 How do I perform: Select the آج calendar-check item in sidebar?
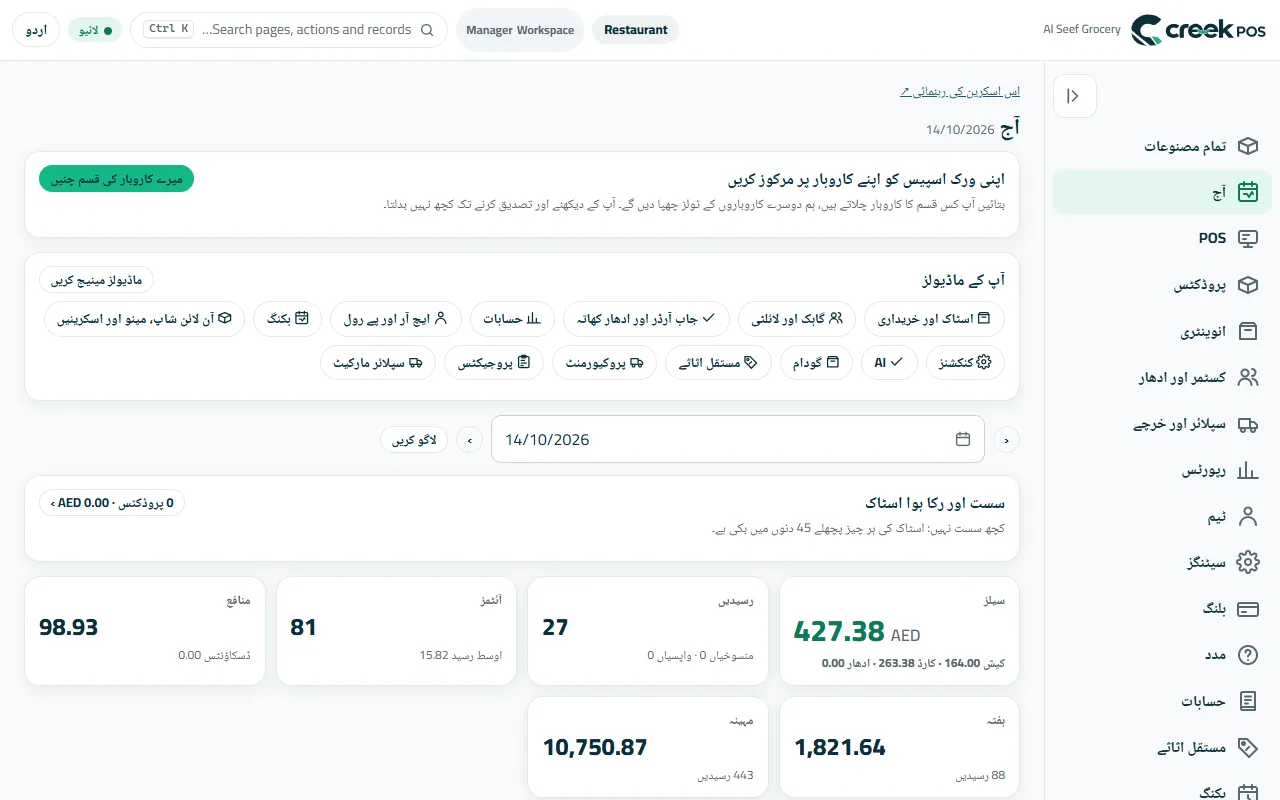click(x=1162, y=192)
